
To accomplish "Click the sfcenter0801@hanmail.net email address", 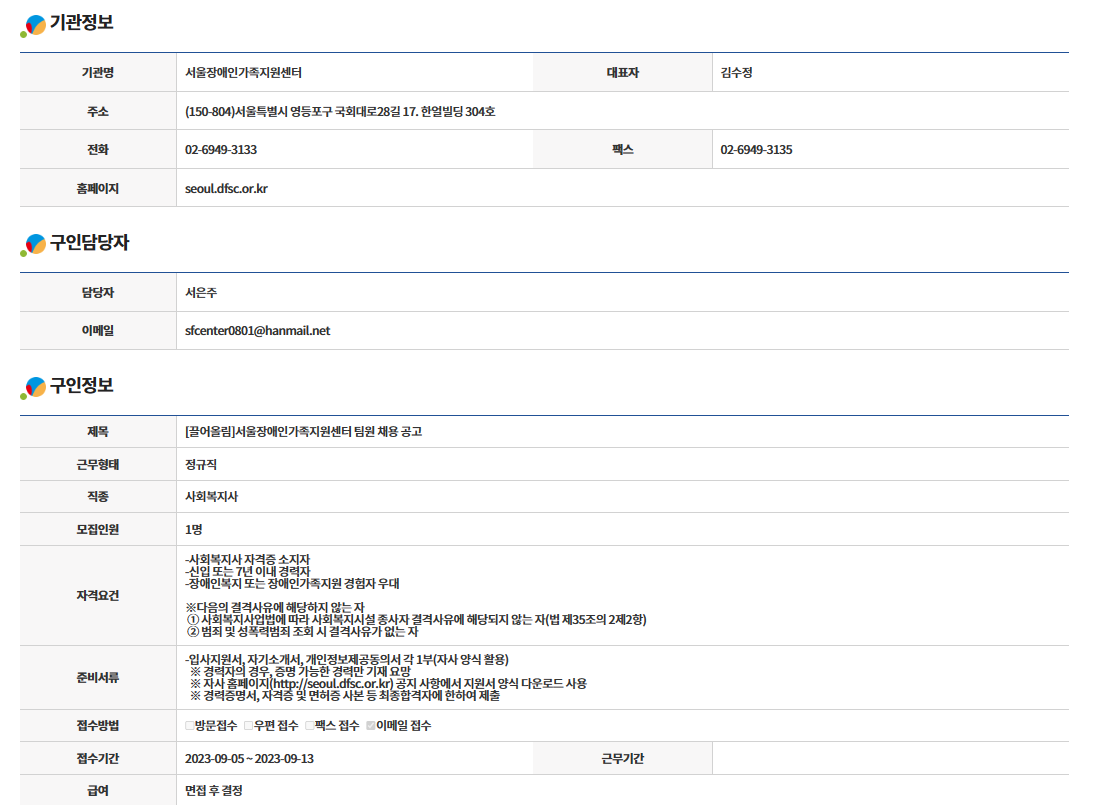I will pos(257,331).
